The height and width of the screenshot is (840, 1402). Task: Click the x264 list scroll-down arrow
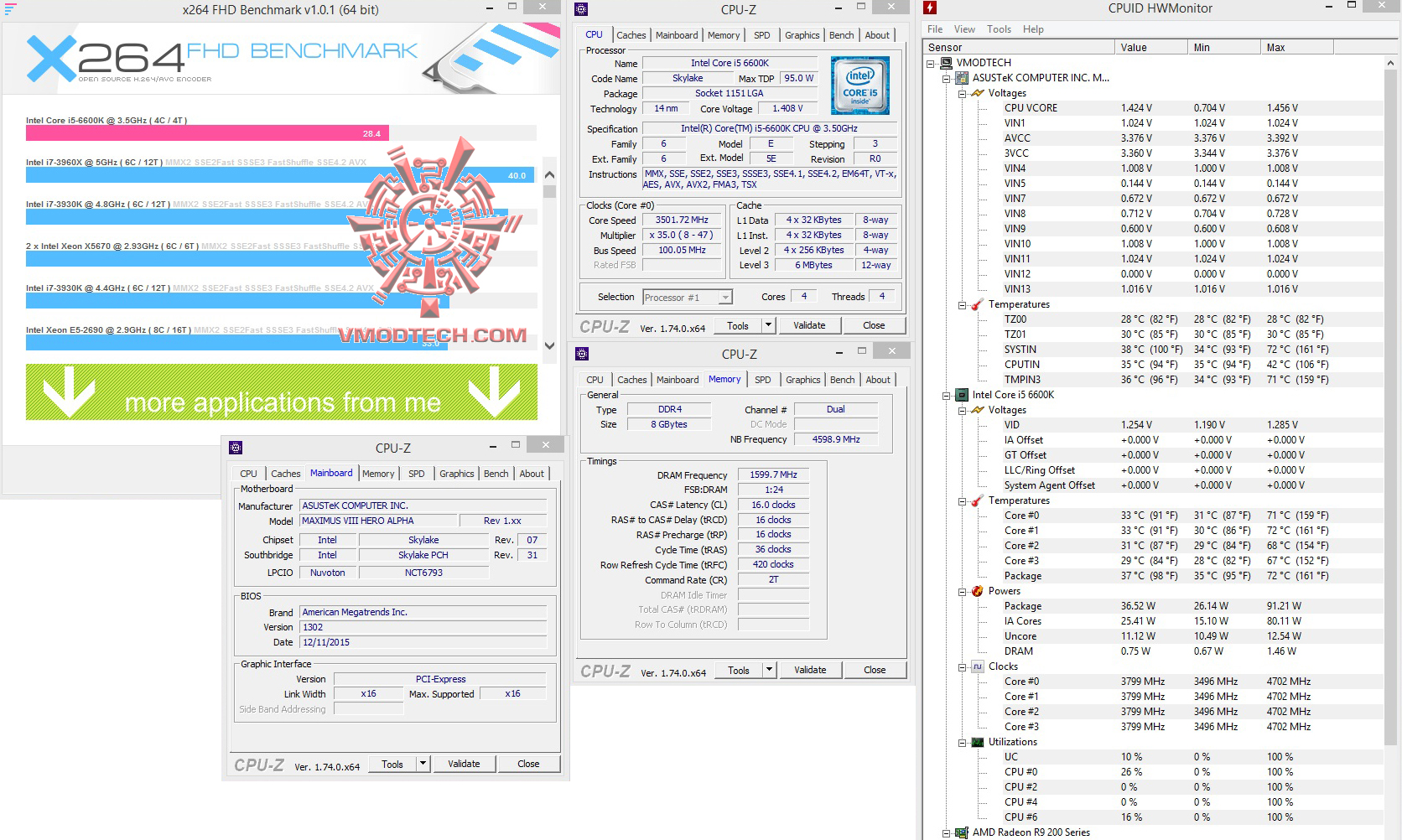tap(550, 345)
